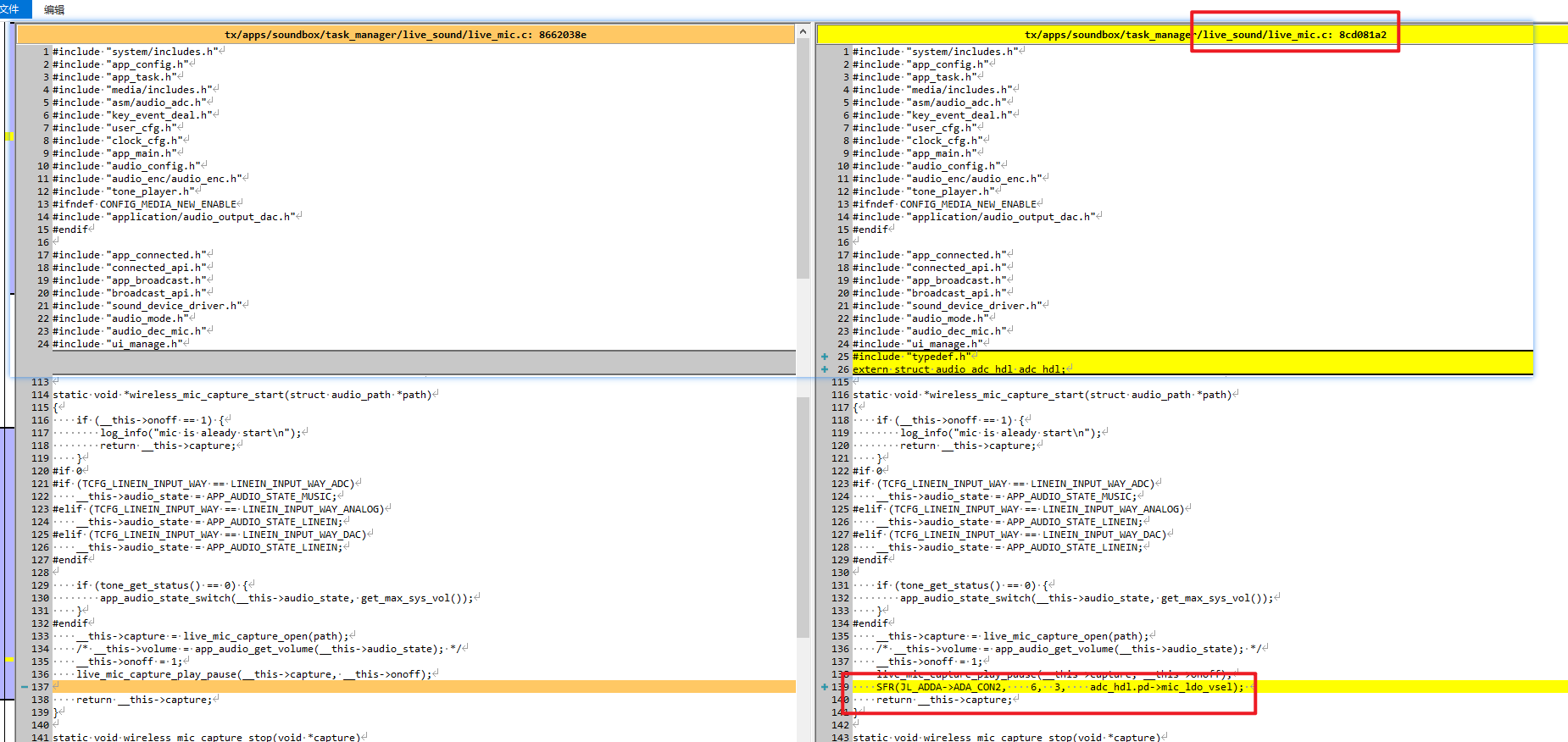Click the minus marker beside left line 137
Image resolution: width=1568 pixels, height=742 pixels.
25,687
